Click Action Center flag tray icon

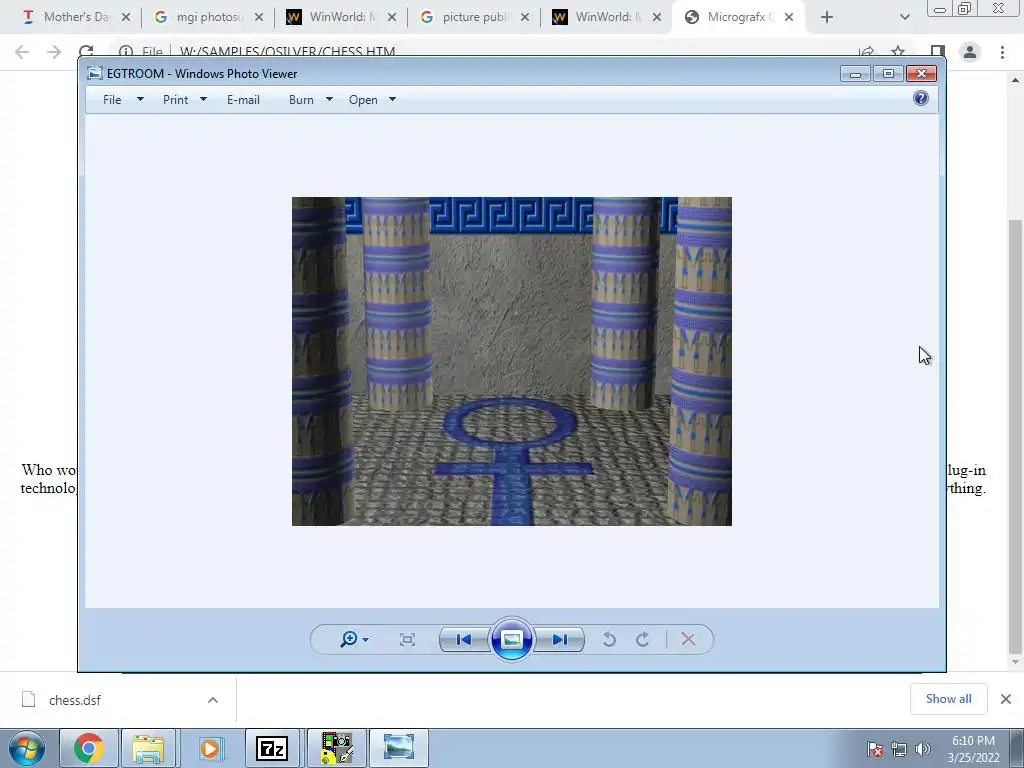tap(875, 749)
